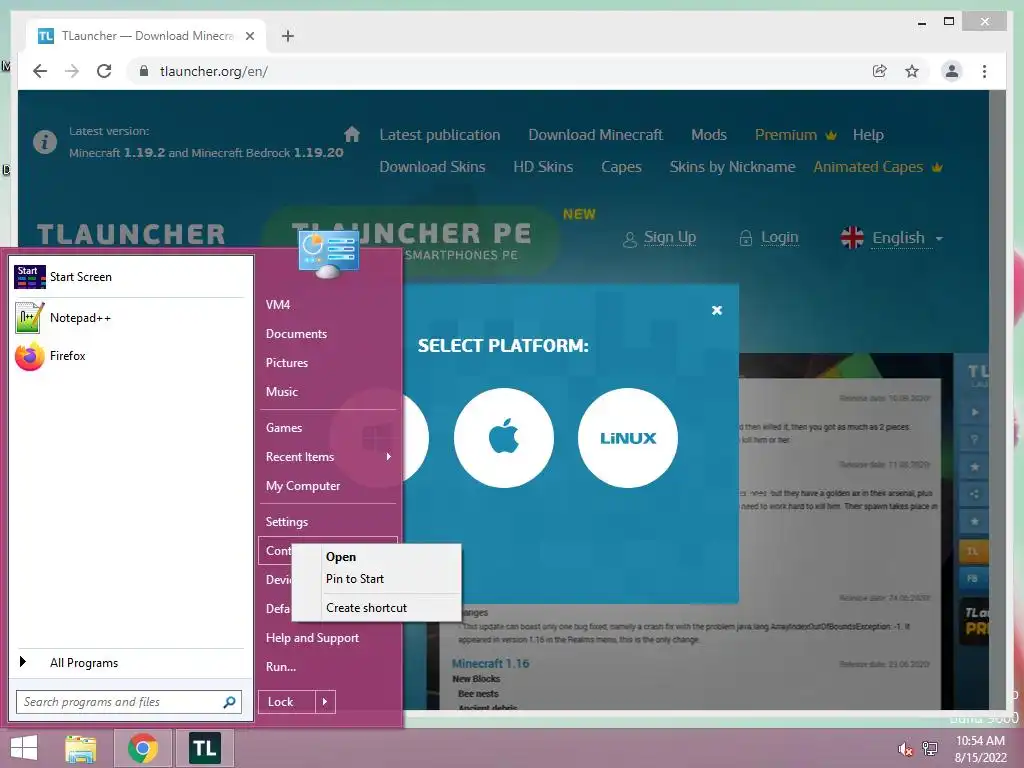The image size is (1024, 768).
Task: Open the HD Skins link
Action: 543,167
